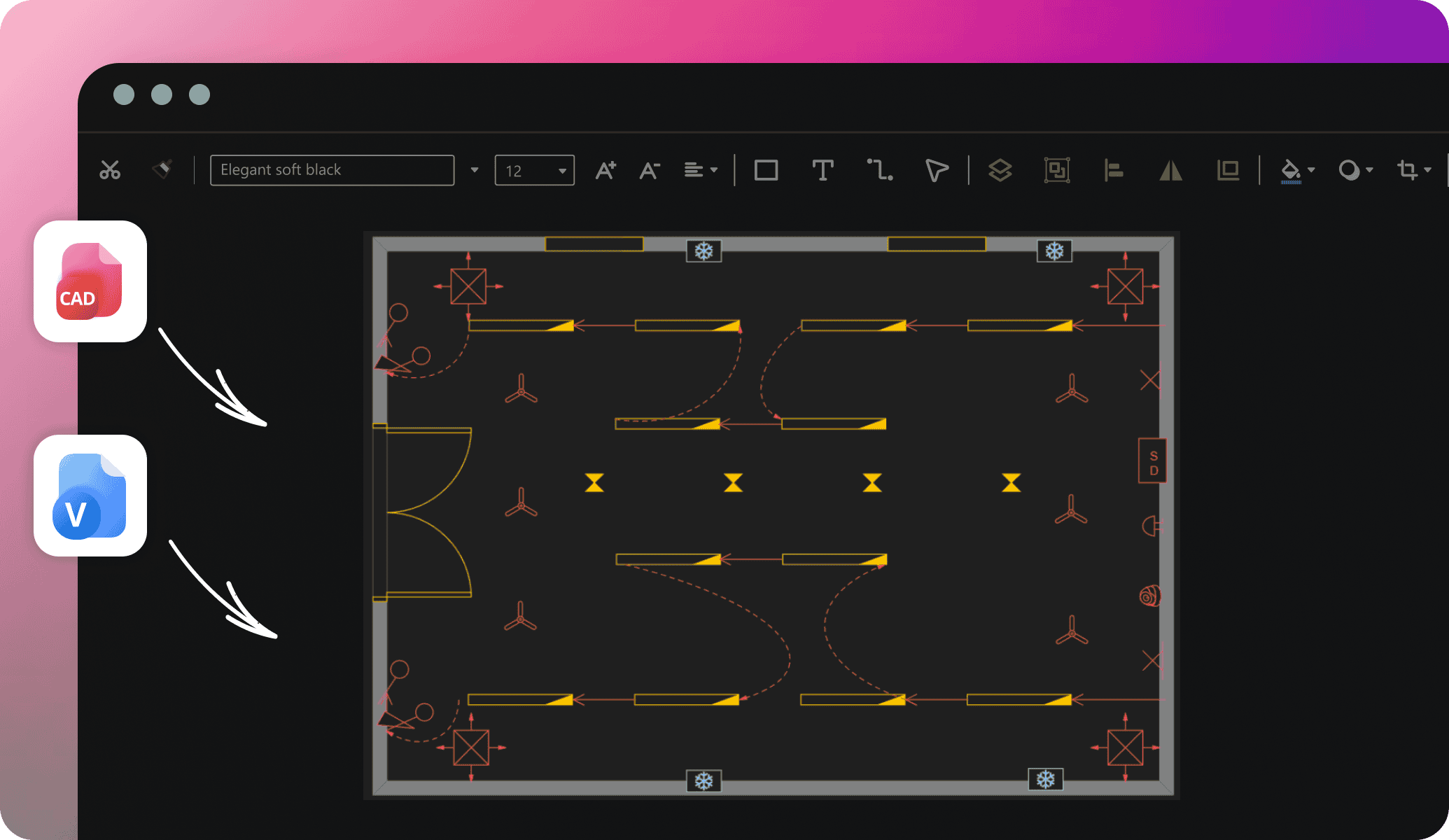The width and height of the screenshot is (1449, 840).
Task: Select the crop/trim tool icon
Action: click(x=1406, y=169)
